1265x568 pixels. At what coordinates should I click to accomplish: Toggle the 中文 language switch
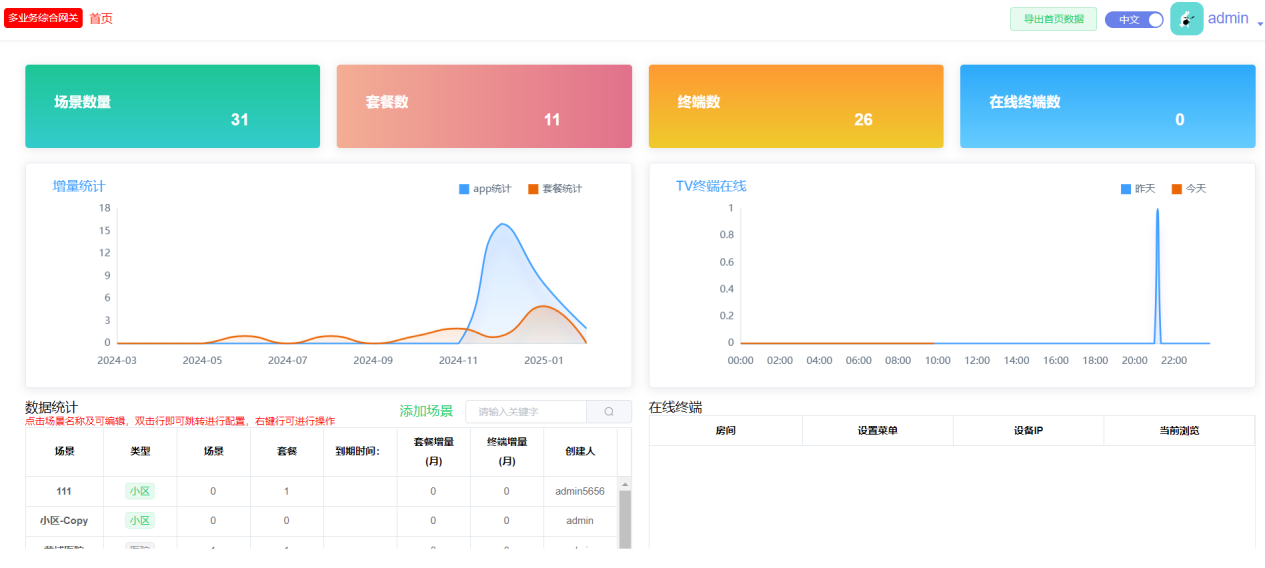(x=1134, y=19)
